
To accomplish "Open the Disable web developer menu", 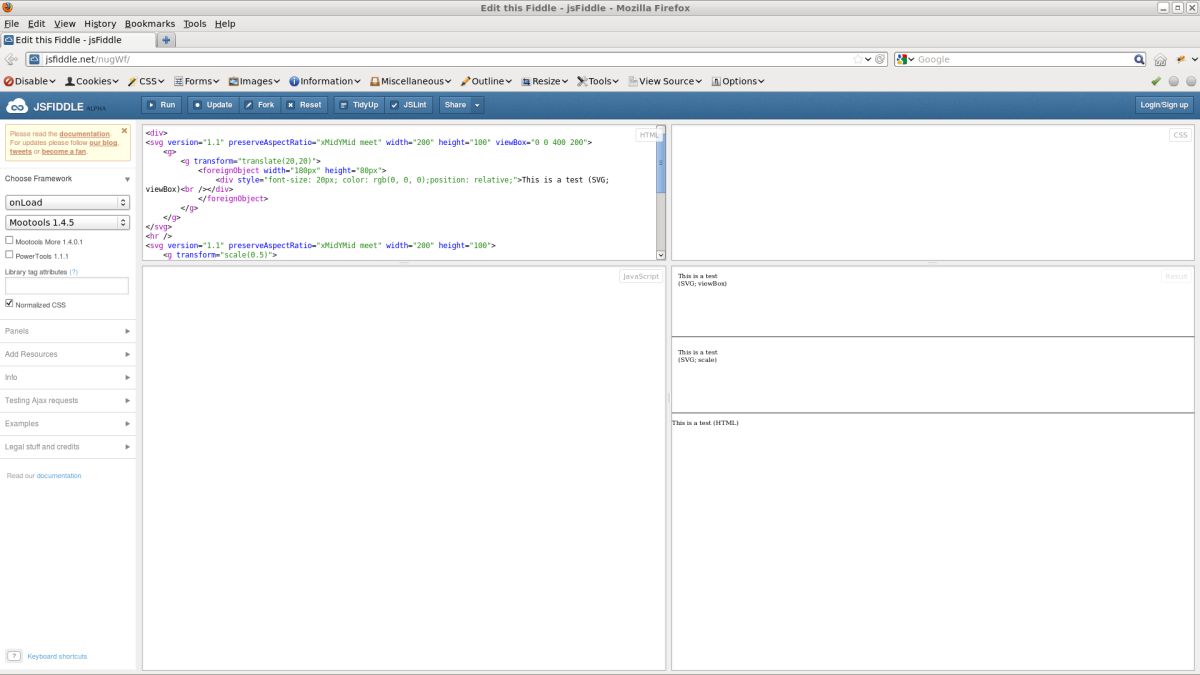I will tap(30, 81).
